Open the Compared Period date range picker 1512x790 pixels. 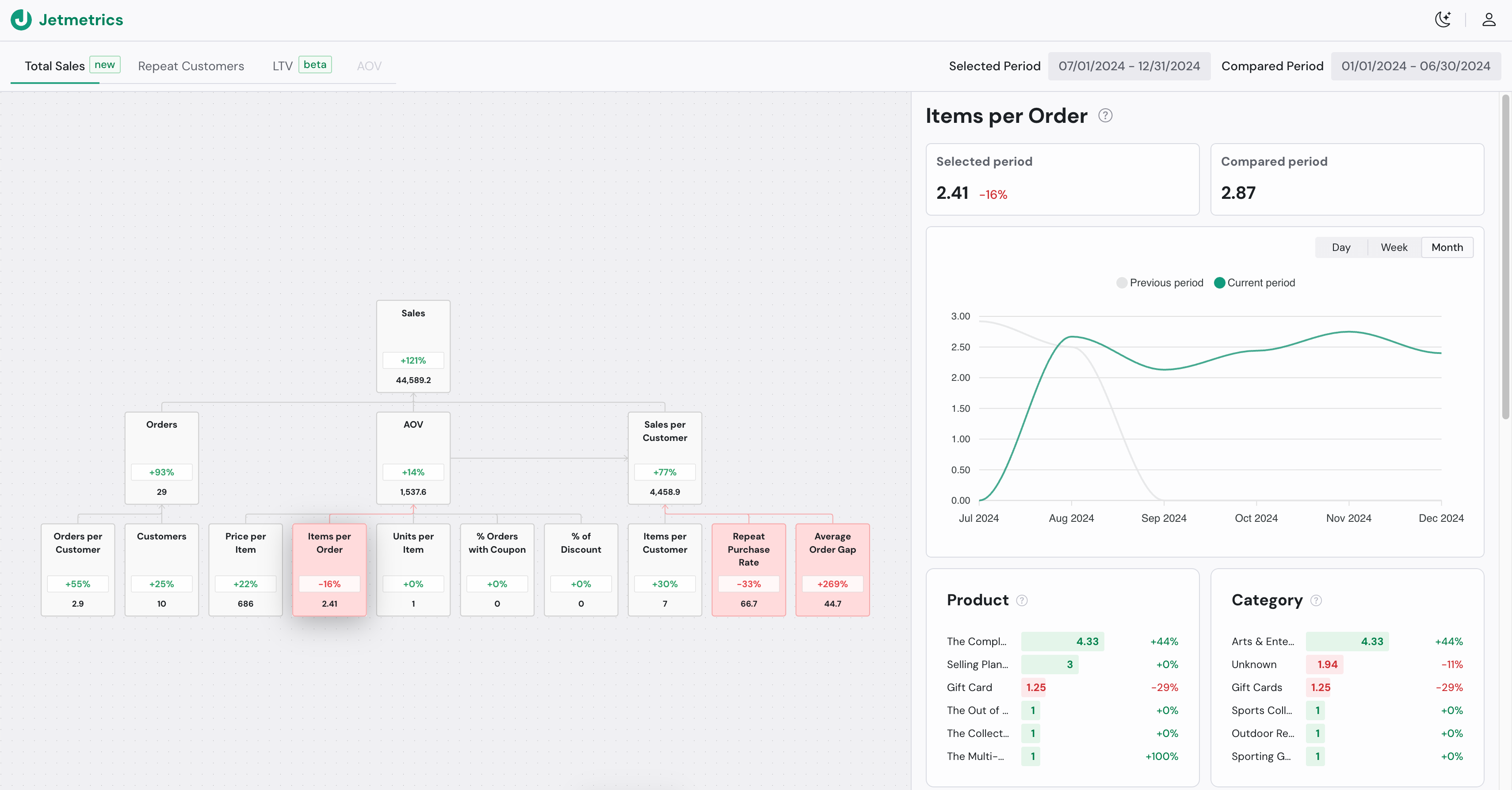coord(1415,66)
